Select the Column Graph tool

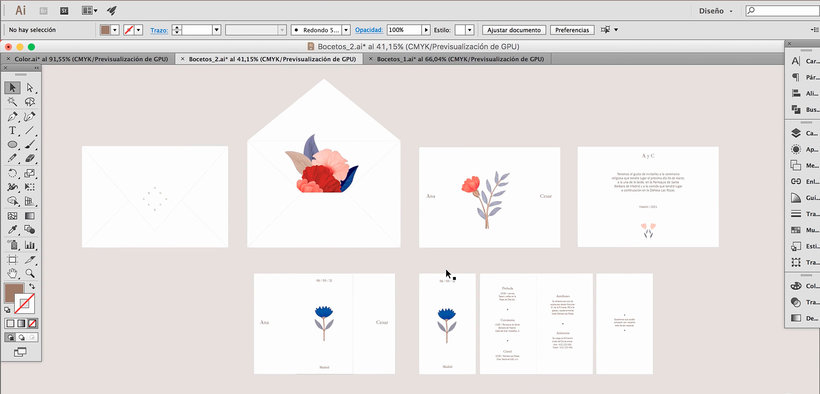coord(30,244)
